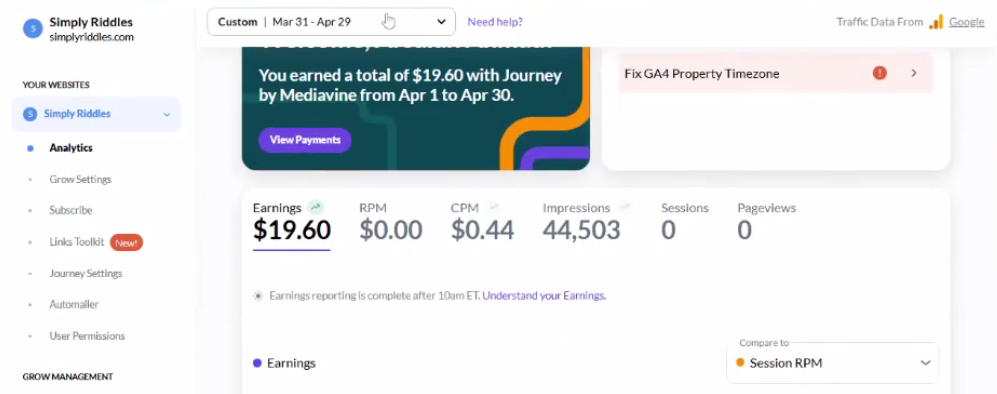997x394 pixels.
Task: Click the green trend icon beside Earnings
Action: click(x=316, y=207)
